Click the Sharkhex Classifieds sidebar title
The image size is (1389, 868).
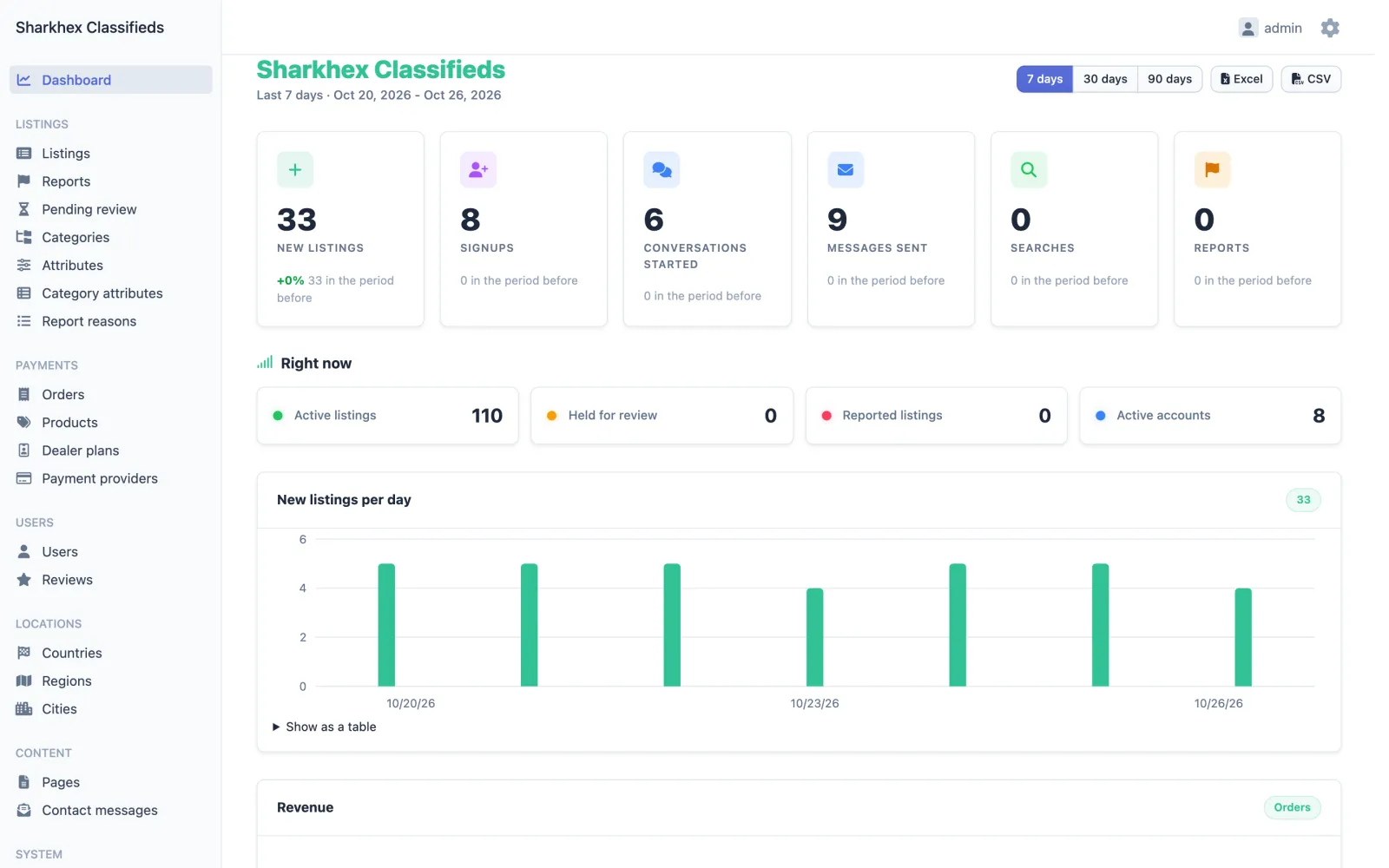[89, 28]
